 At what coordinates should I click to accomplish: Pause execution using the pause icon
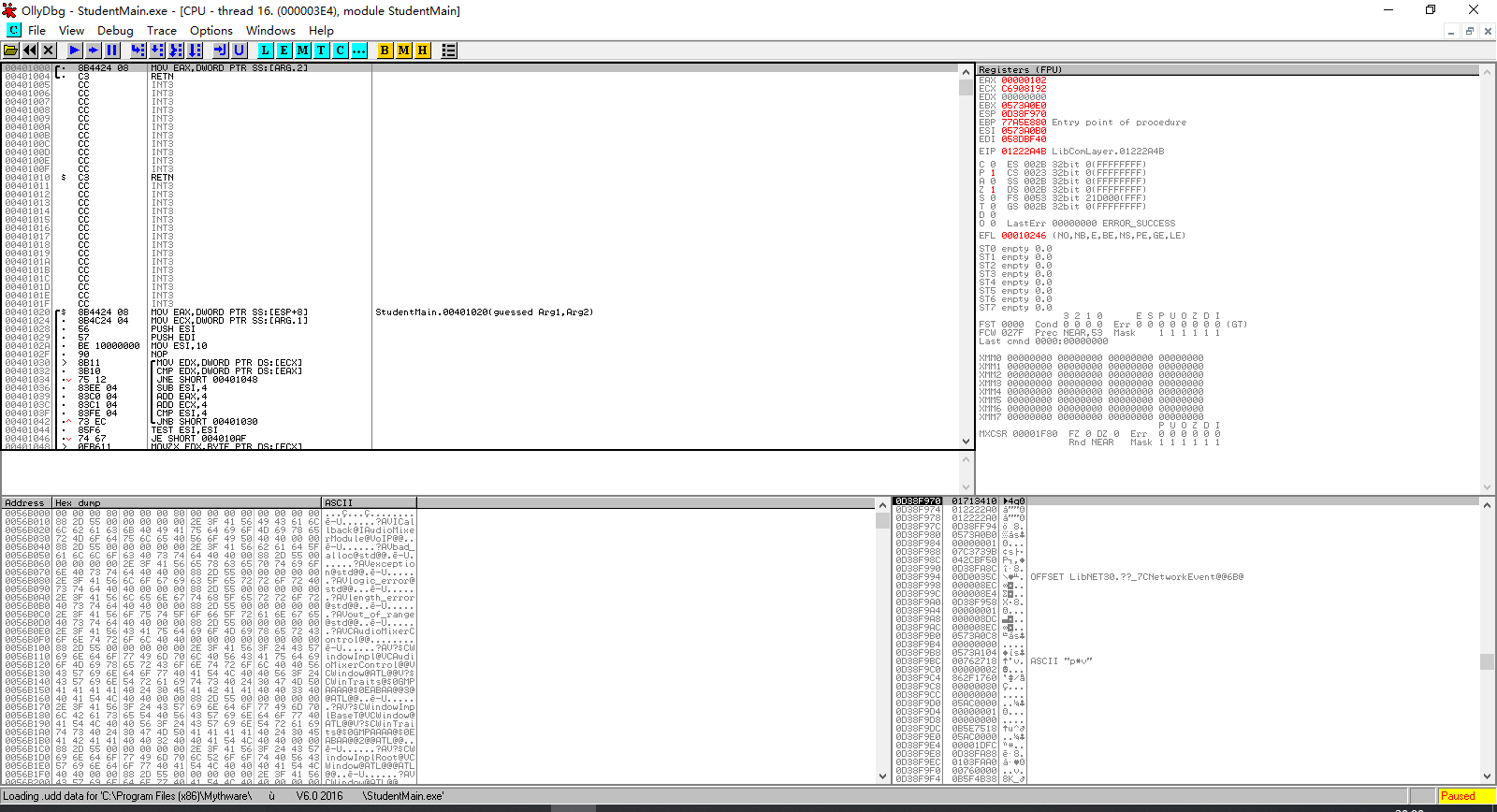point(112,51)
